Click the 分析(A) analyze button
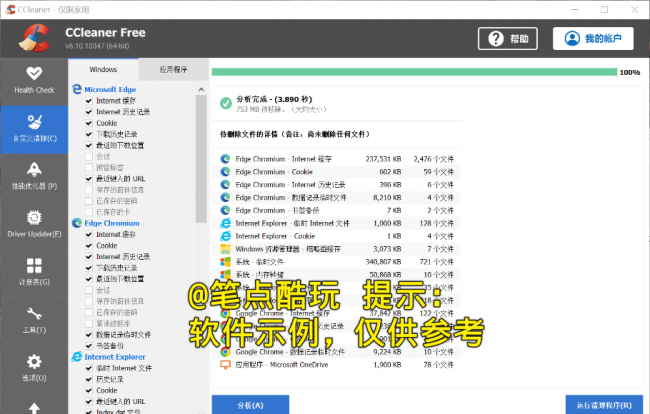The width and height of the screenshot is (650, 414). (250, 405)
